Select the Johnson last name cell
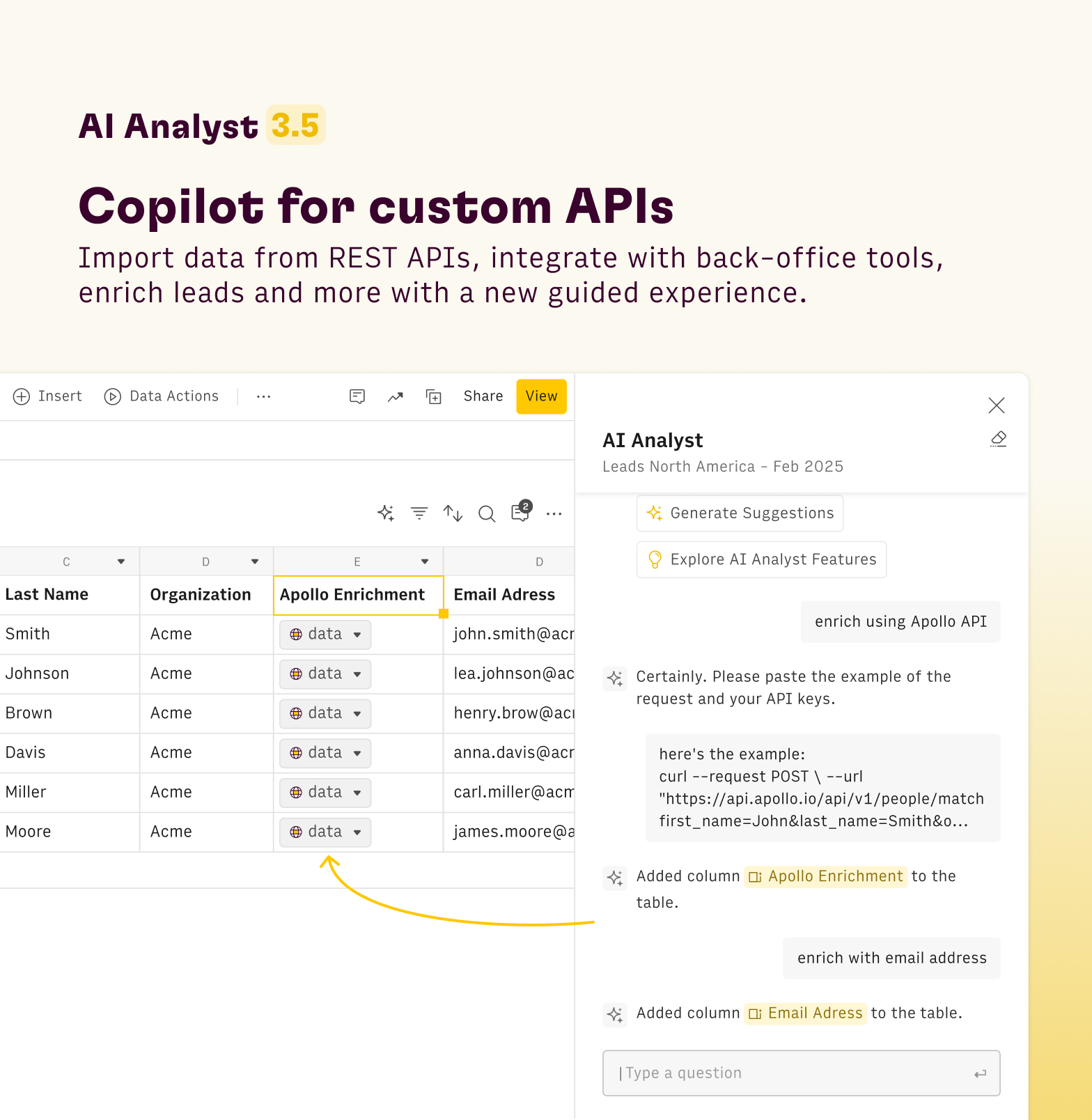 coord(70,674)
